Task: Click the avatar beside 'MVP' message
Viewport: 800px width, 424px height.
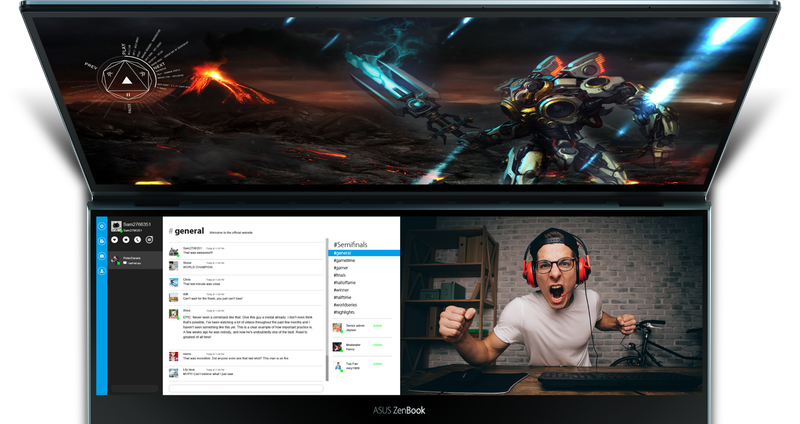Action: click(x=174, y=372)
